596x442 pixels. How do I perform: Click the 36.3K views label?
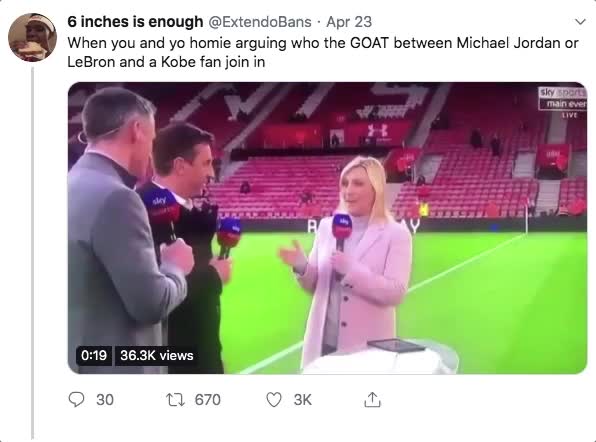pos(157,356)
